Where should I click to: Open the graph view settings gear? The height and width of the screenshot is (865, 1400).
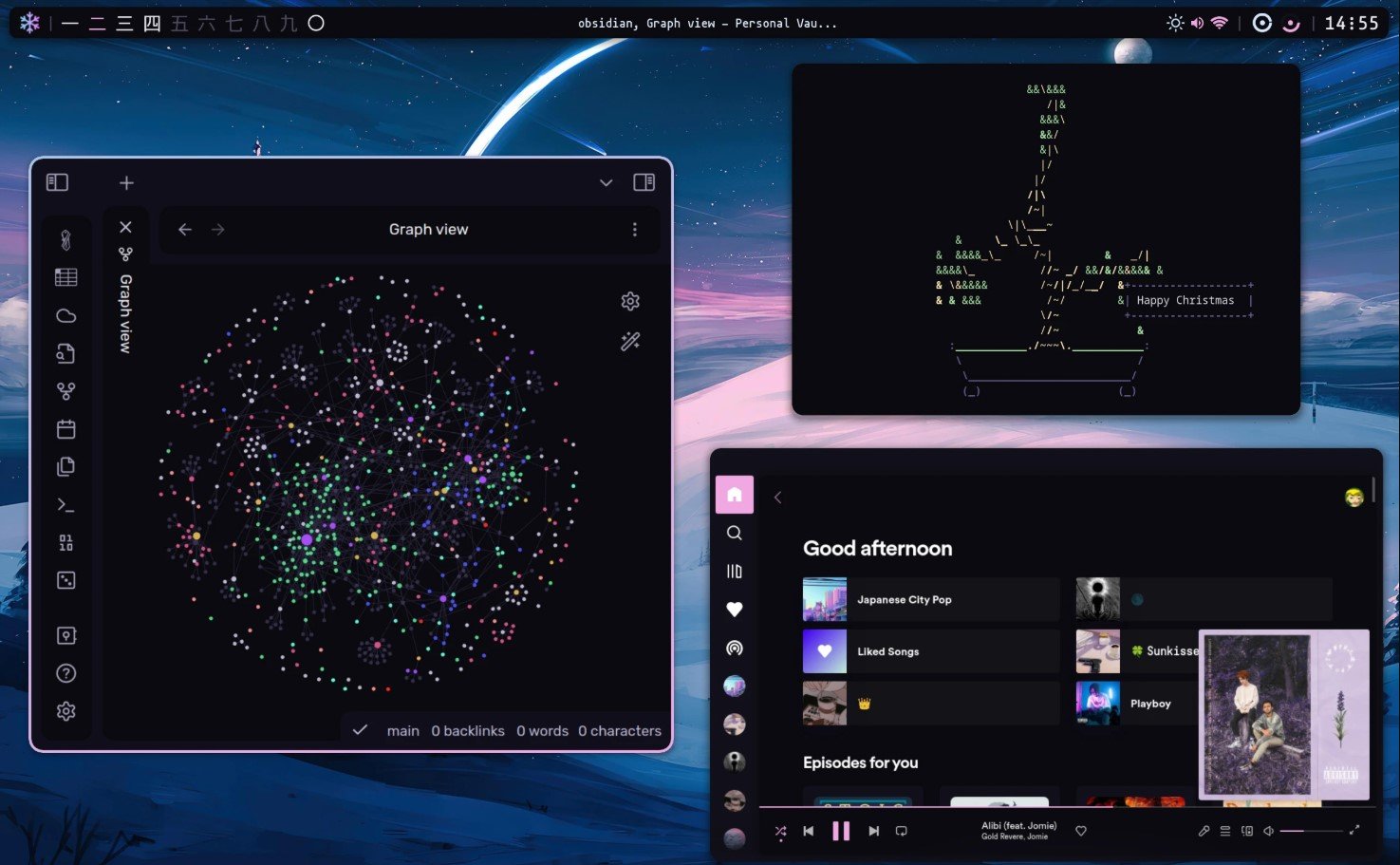[x=629, y=301]
